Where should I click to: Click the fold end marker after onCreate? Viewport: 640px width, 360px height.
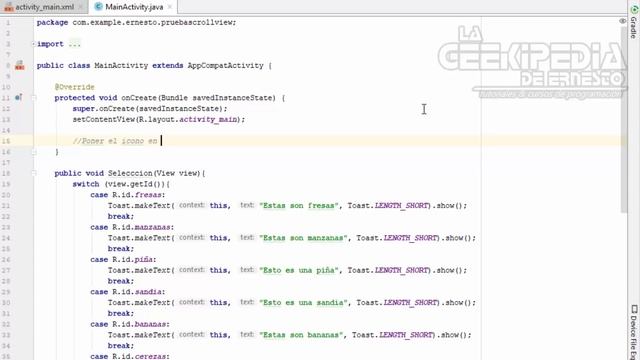[34, 152]
